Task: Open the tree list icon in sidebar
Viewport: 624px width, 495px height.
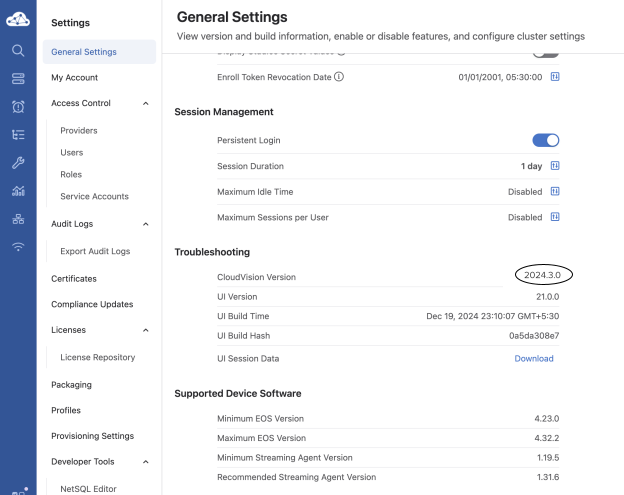Action: click(18, 135)
